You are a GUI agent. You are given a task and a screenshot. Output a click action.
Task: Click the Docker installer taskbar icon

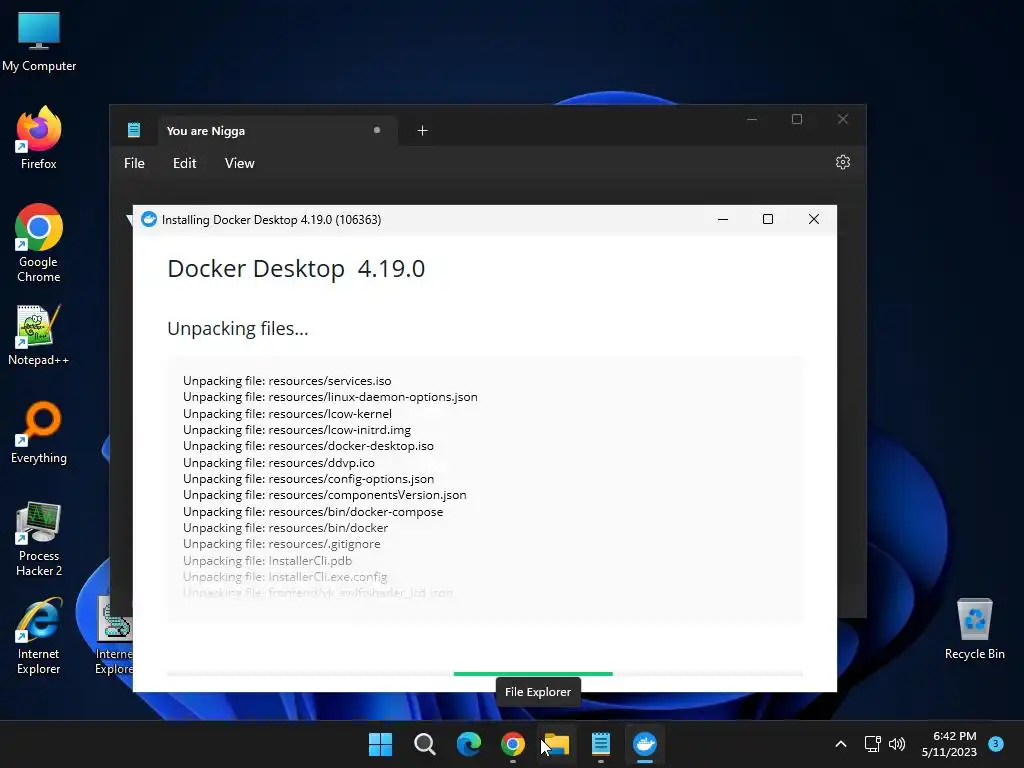(x=645, y=744)
